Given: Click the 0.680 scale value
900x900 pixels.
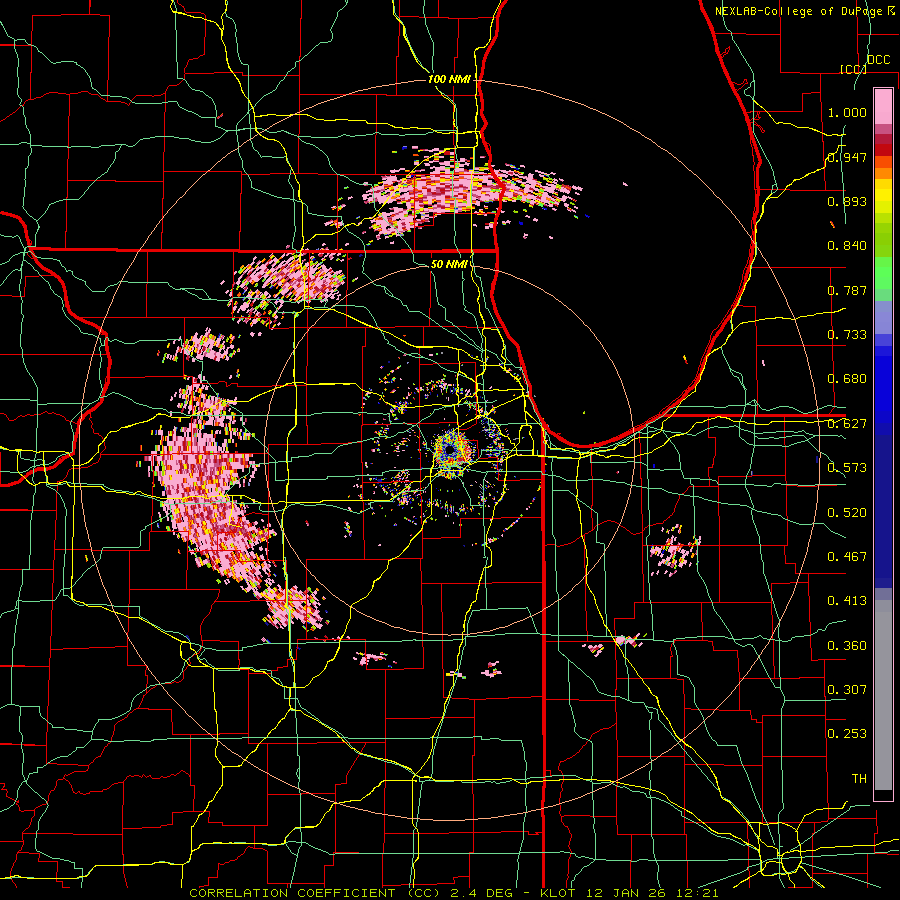Looking at the screenshot, I should (x=847, y=379).
